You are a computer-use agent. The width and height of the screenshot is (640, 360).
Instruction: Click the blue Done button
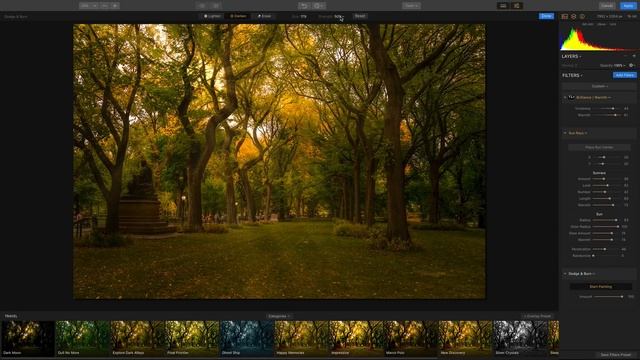546,16
